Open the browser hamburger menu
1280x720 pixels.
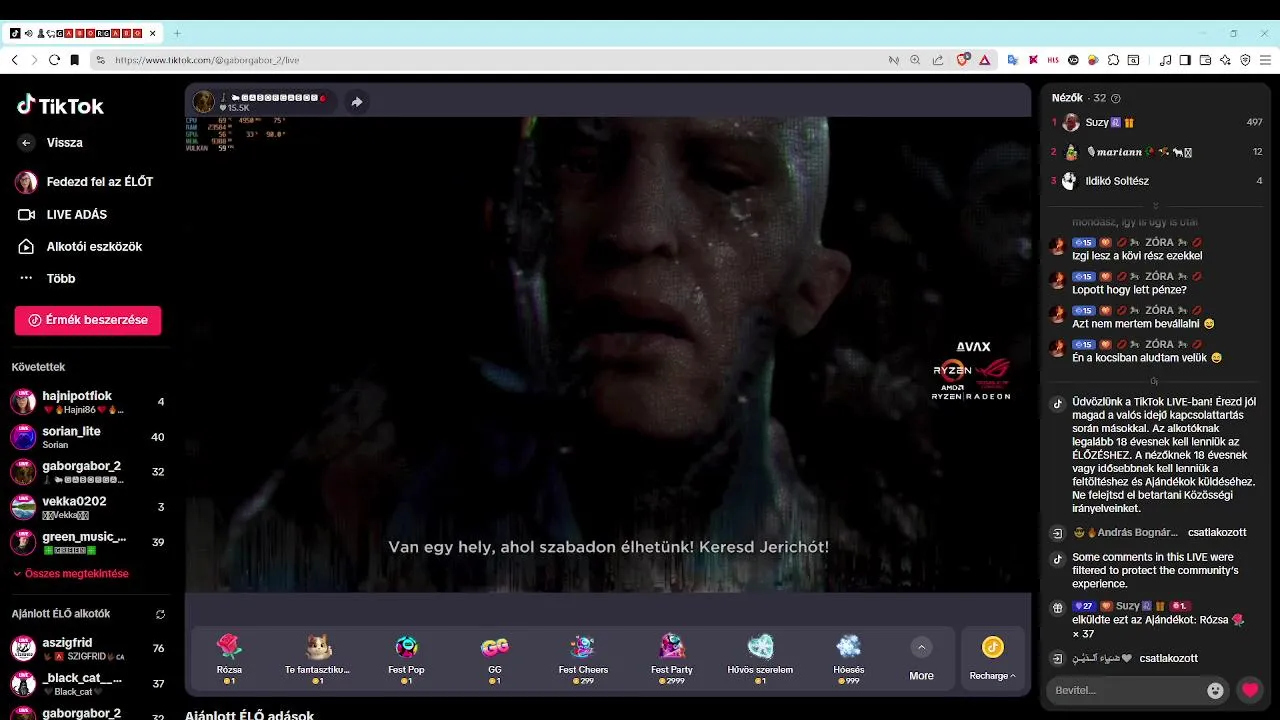(x=1265, y=60)
